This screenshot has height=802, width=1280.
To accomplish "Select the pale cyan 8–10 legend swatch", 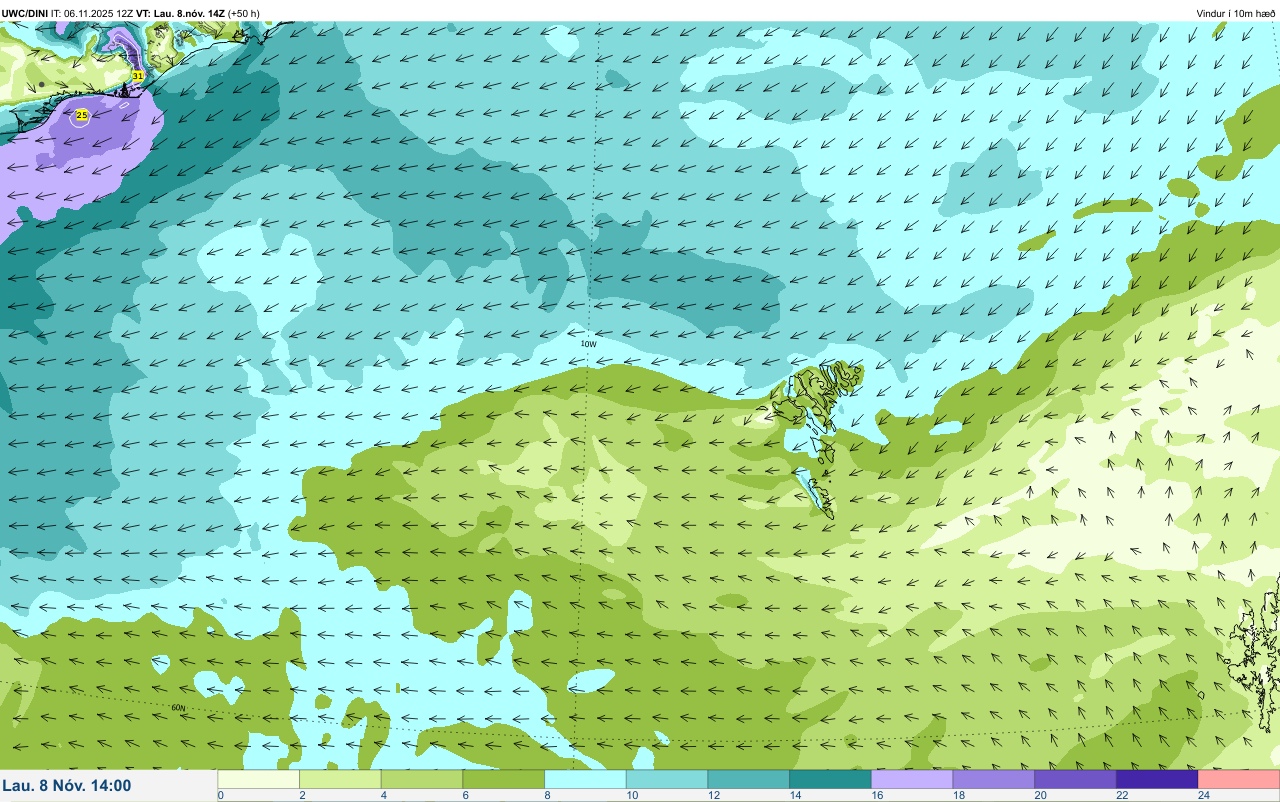I will (585, 779).
